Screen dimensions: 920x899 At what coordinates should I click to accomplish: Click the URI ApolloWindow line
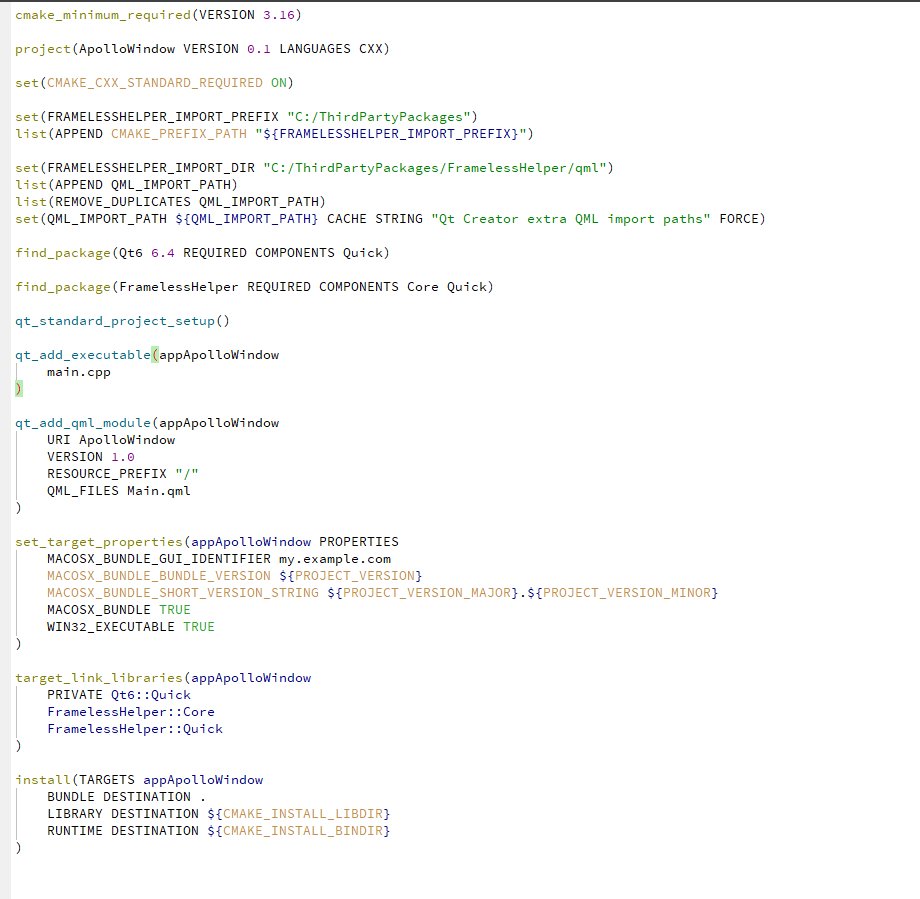[111, 439]
